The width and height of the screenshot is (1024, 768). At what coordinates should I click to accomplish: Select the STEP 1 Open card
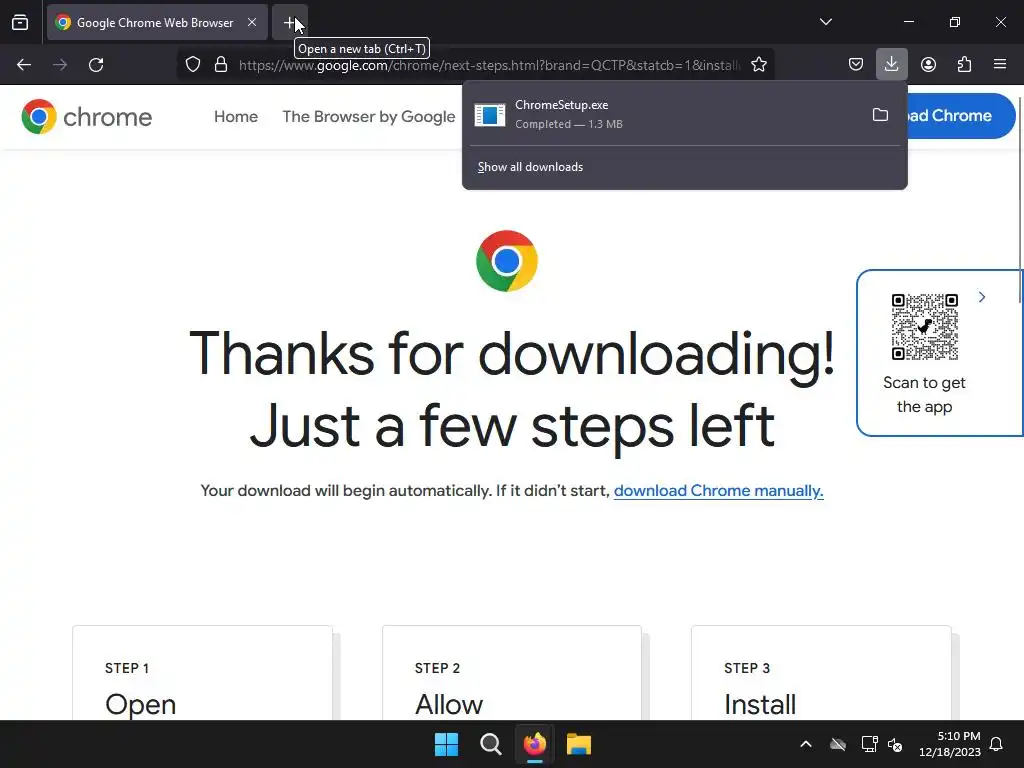tap(202, 673)
